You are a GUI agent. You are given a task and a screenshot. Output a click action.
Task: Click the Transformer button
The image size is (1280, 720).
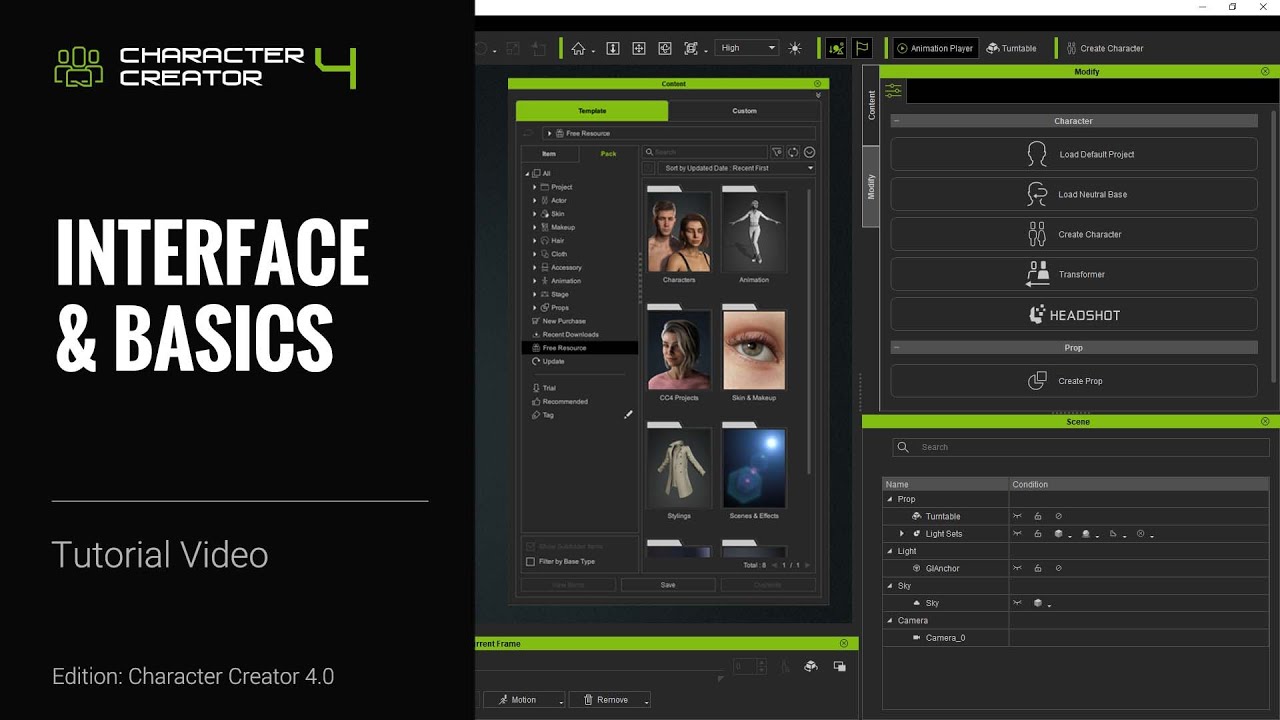point(1074,274)
